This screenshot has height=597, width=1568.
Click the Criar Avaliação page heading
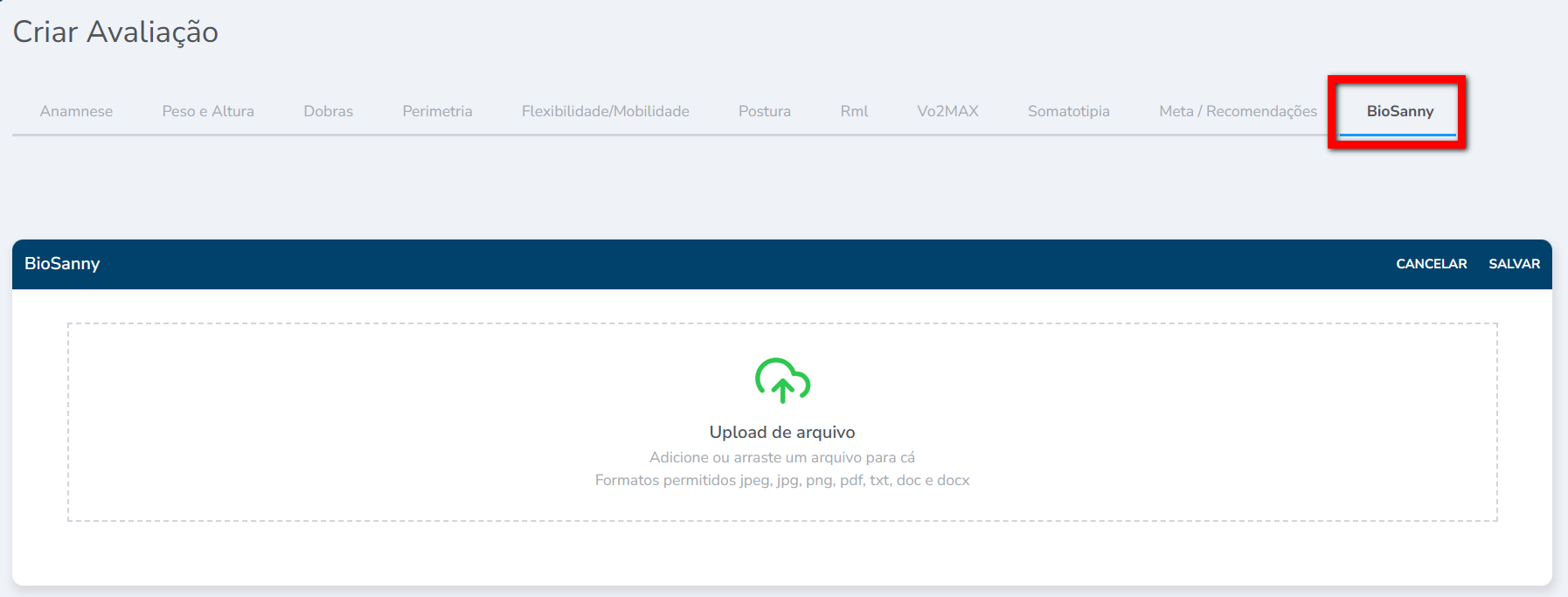115,32
